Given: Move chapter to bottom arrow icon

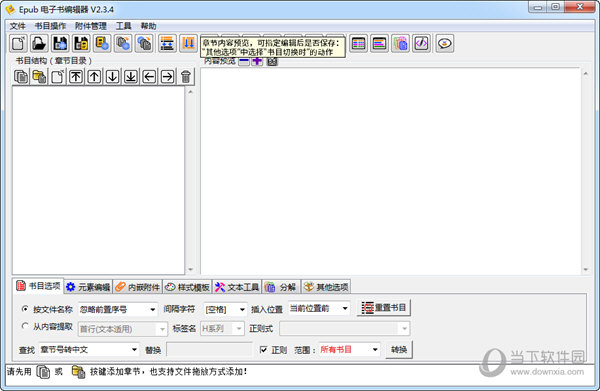Looking at the screenshot, I should (131, 77).
